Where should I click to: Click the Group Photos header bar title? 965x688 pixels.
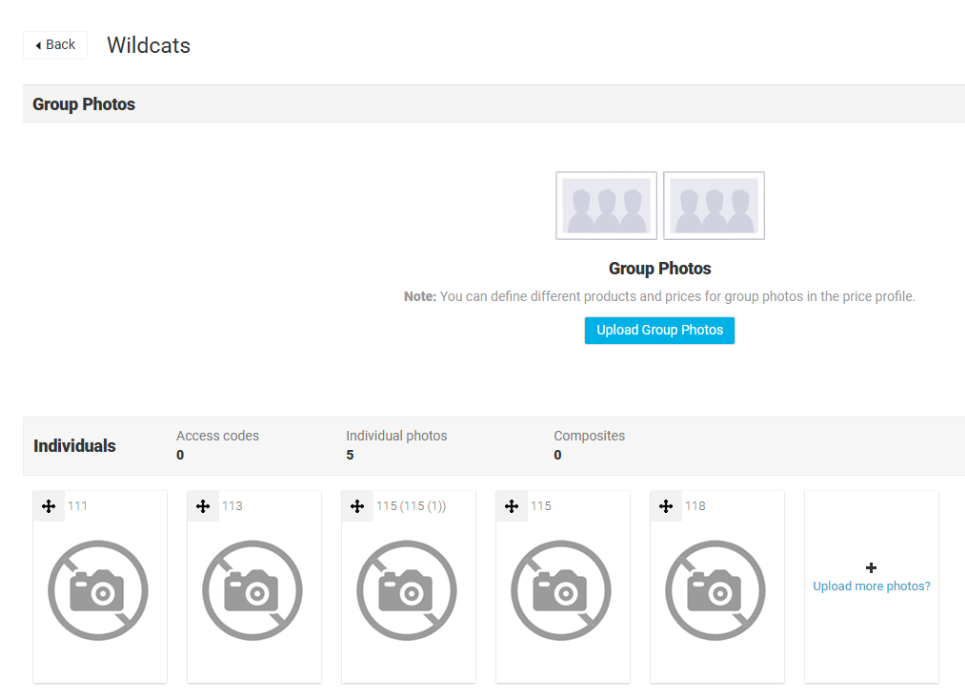coord(84,105)
